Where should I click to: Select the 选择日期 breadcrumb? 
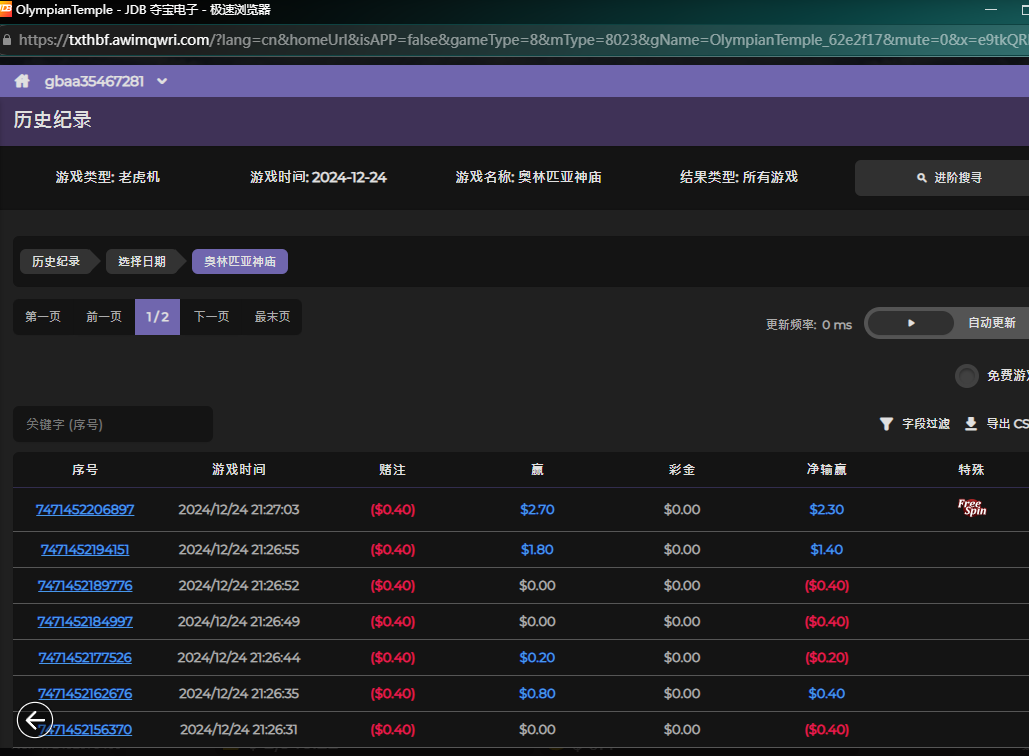point(142,262)
